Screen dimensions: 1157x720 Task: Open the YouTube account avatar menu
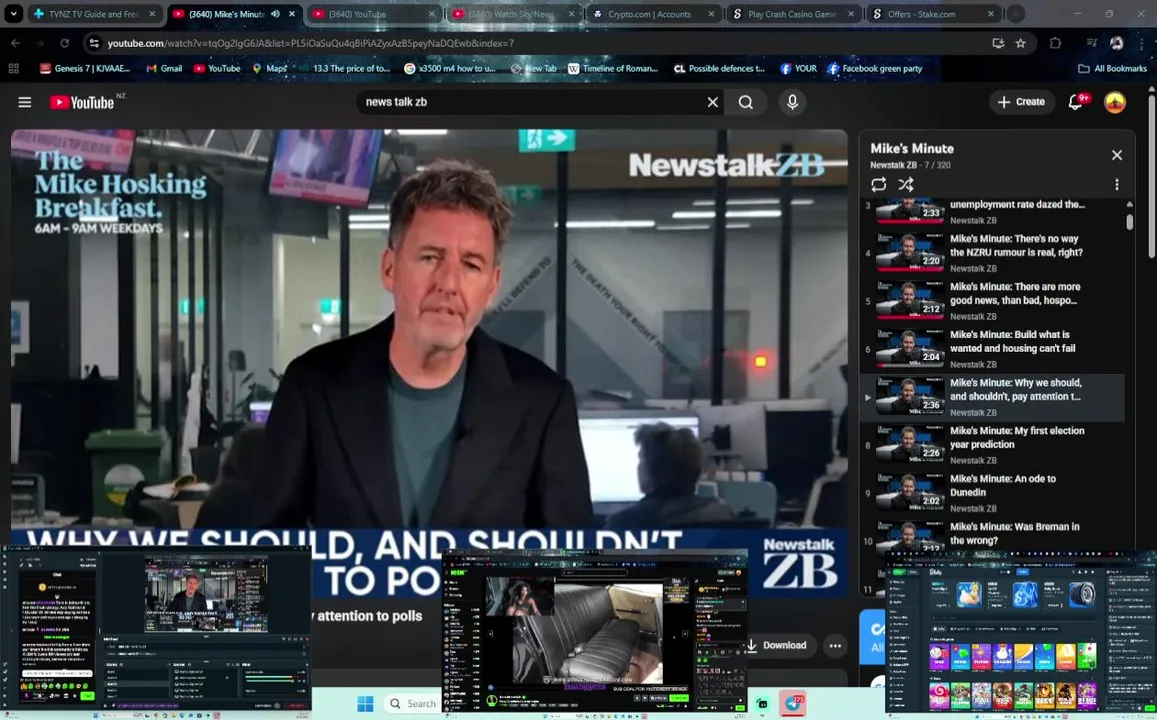pos(1115,102)
